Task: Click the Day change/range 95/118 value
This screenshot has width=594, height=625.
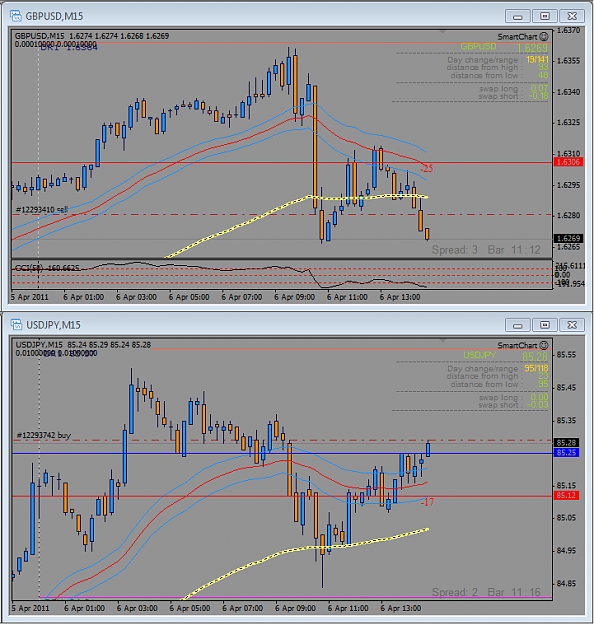Action: tap(536, 369)
